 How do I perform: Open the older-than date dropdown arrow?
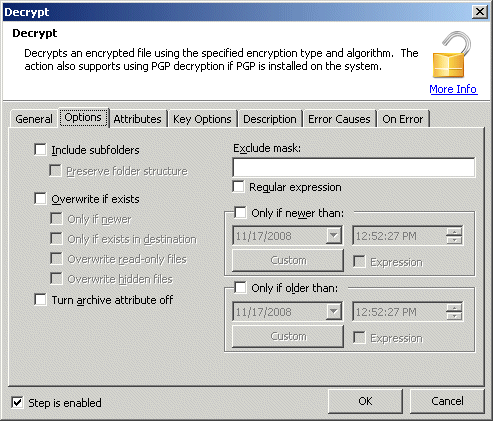tap(333, 312)
